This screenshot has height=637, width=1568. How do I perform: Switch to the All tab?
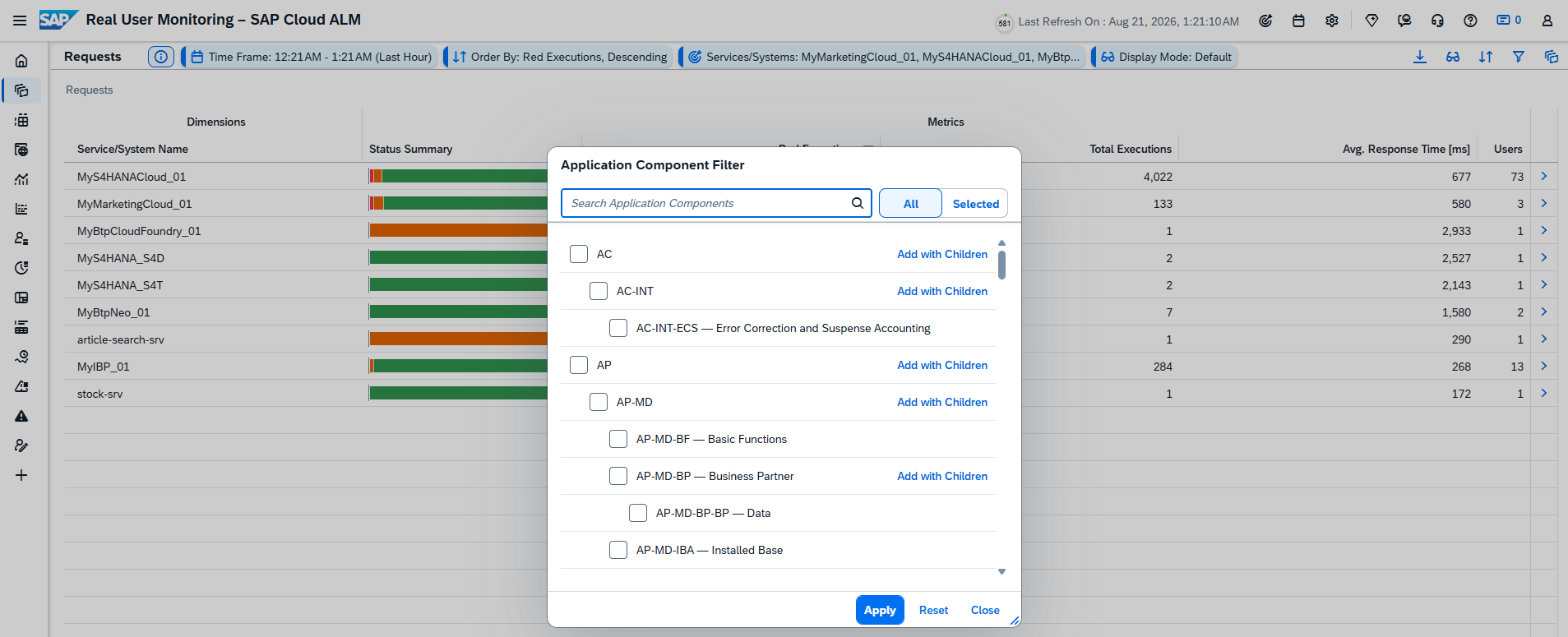910,203
